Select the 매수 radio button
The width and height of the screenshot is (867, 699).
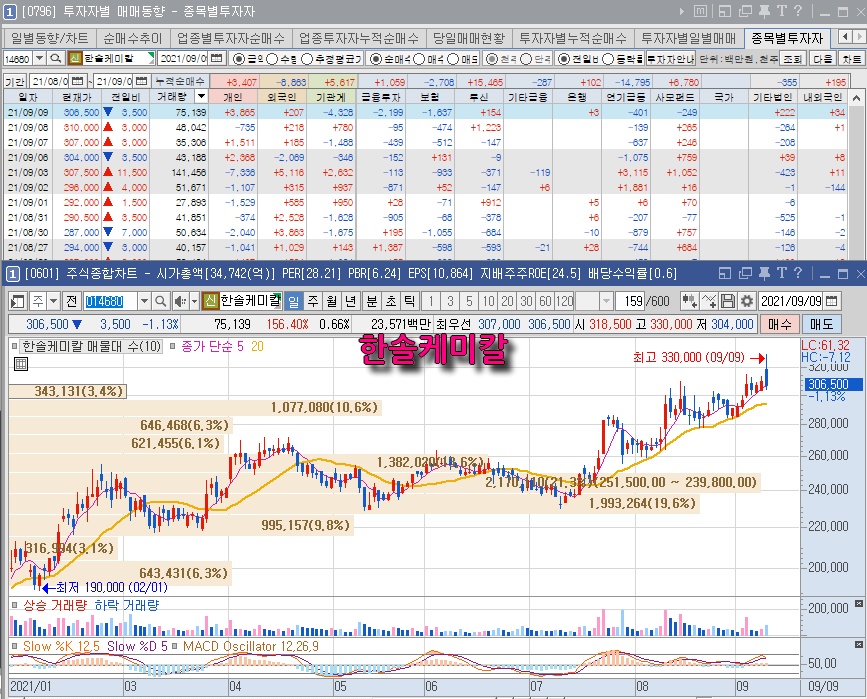point(419,59)
